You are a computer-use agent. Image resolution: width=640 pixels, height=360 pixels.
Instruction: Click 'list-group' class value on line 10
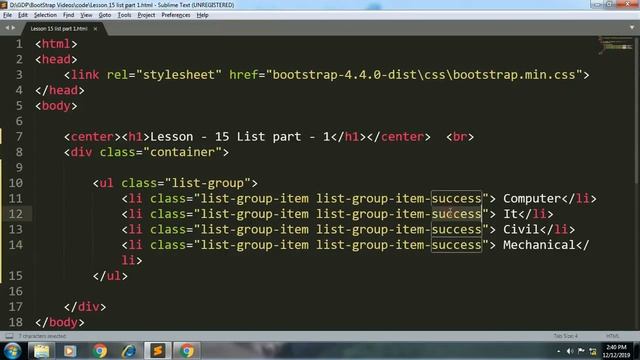click(x=208, y=183)
